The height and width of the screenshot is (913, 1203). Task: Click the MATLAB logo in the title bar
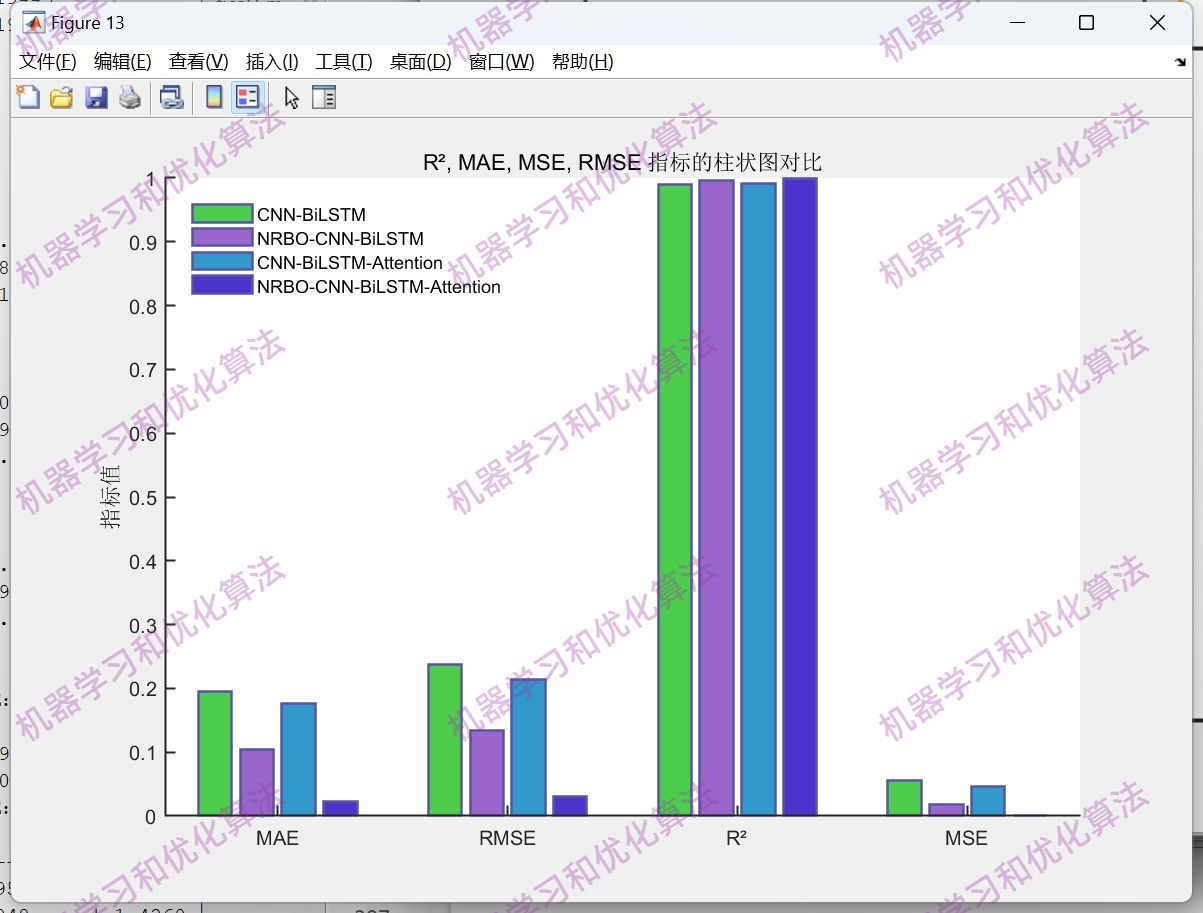[34, 23]
